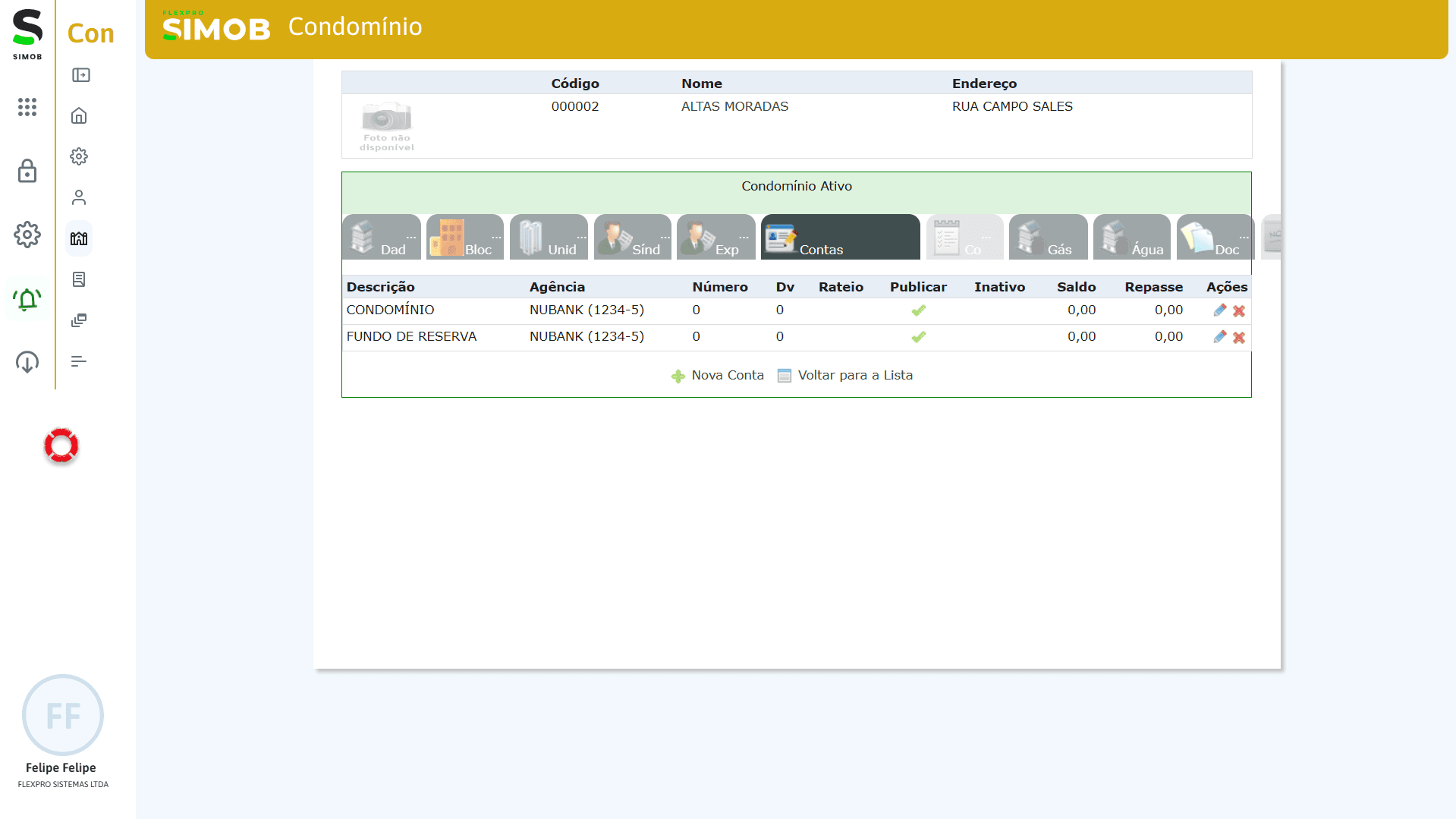Open the Água tab

click(1131, 238)
